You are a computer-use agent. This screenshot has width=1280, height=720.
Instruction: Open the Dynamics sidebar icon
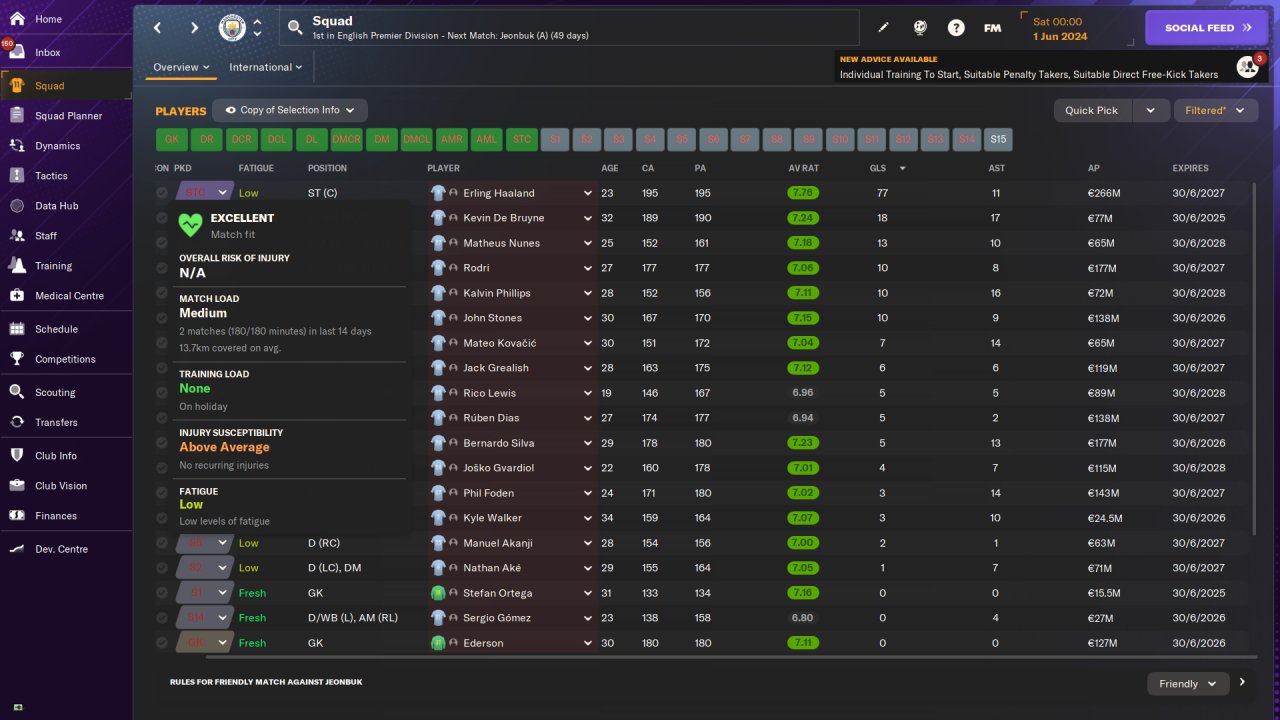(17, 146)
